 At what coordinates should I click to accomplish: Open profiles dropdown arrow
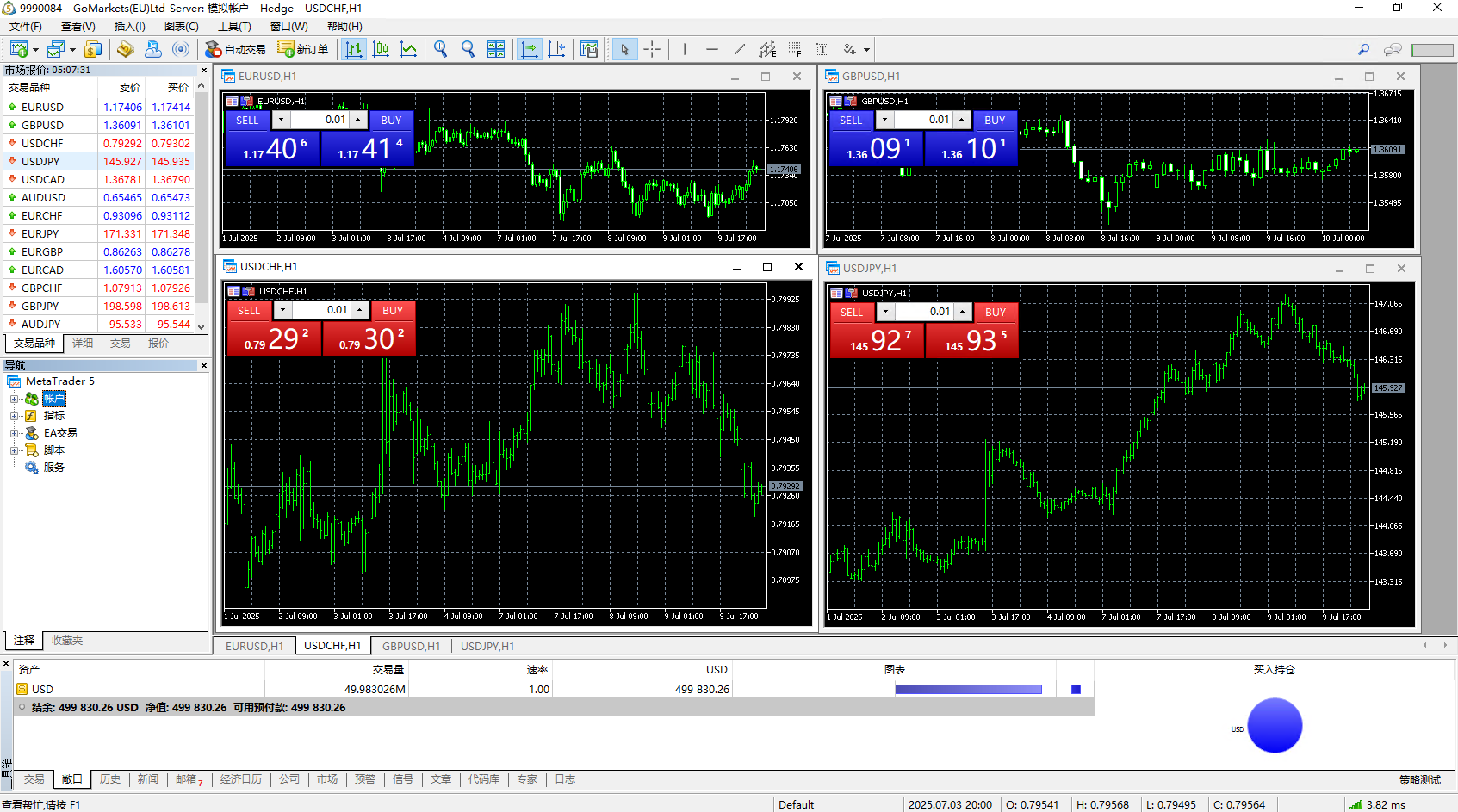72,50
